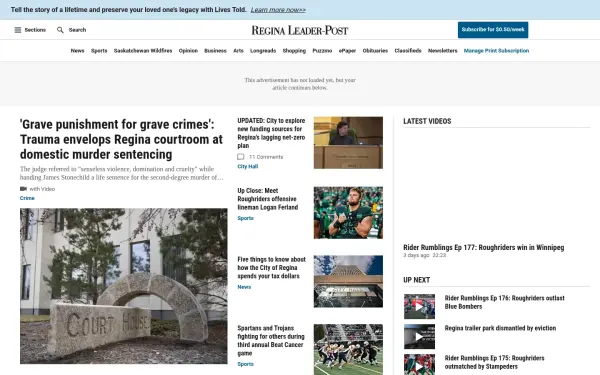Click the comments bubble icon beside 11 Comments

click(x=240, y=157)
